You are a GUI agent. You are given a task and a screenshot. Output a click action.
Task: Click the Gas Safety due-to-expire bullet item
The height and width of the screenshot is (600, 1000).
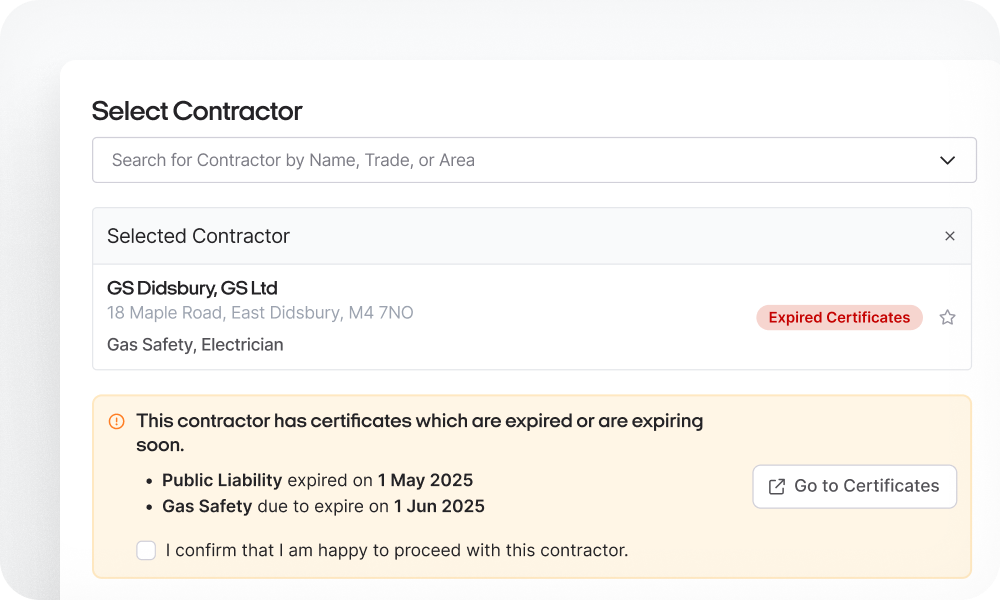[x=322, y=506]
